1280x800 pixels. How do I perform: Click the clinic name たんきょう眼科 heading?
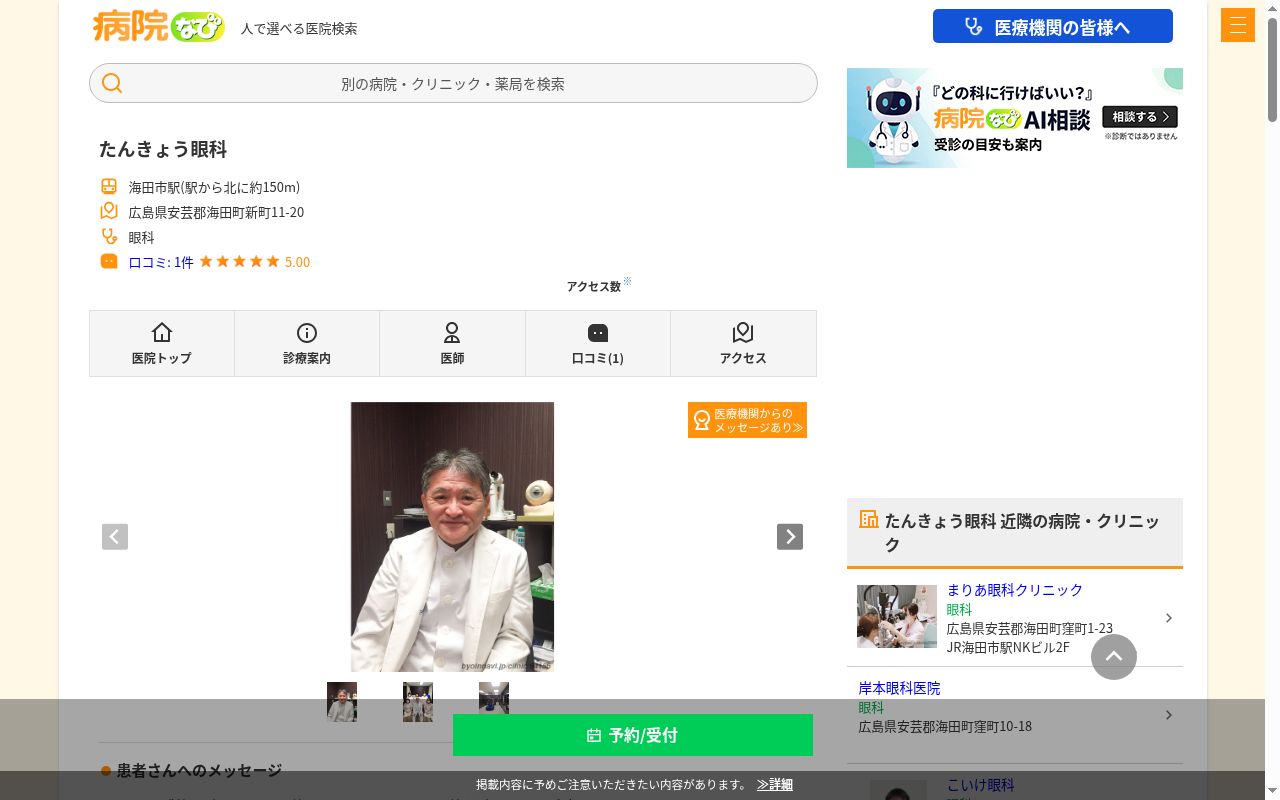point(163,149)
